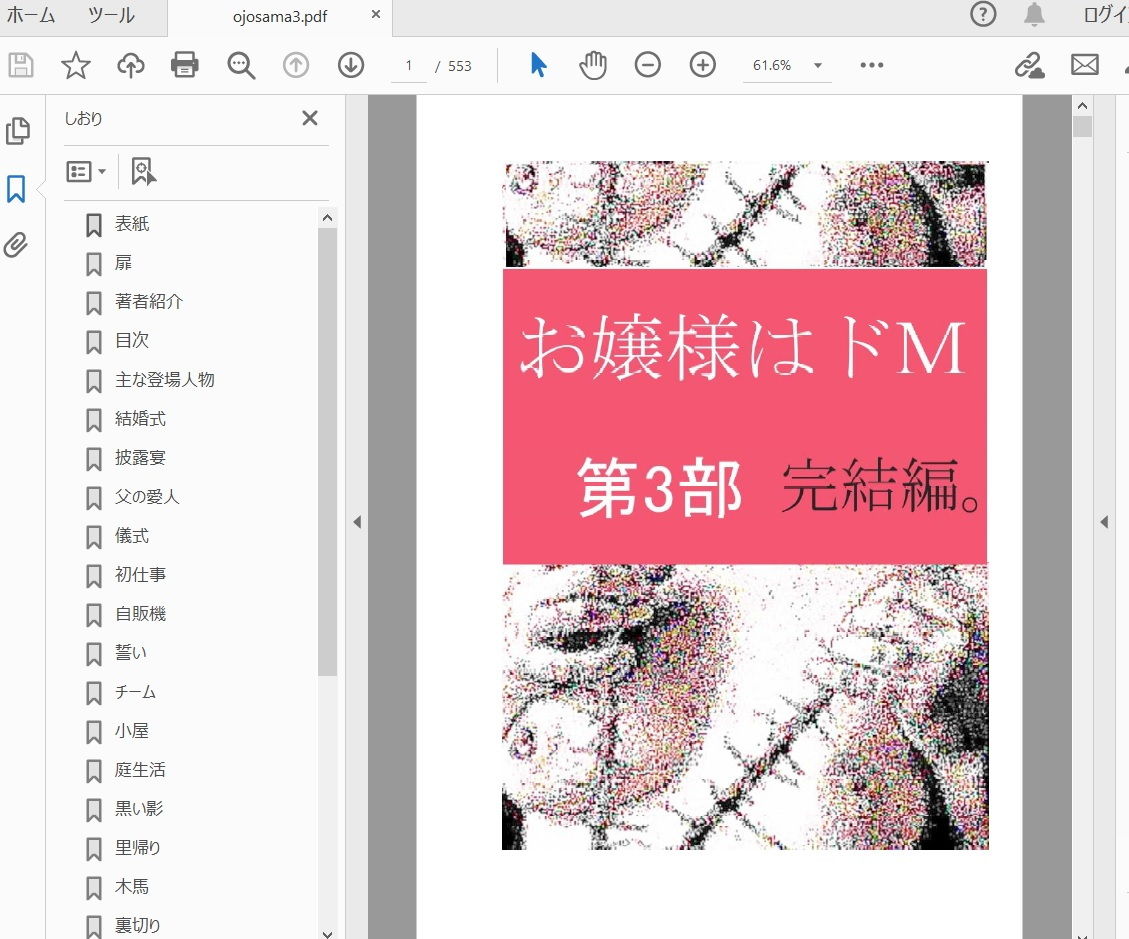Switch to the ホーム tab
The width and height of the screenshot is (1129, 939).
(33, 15)
